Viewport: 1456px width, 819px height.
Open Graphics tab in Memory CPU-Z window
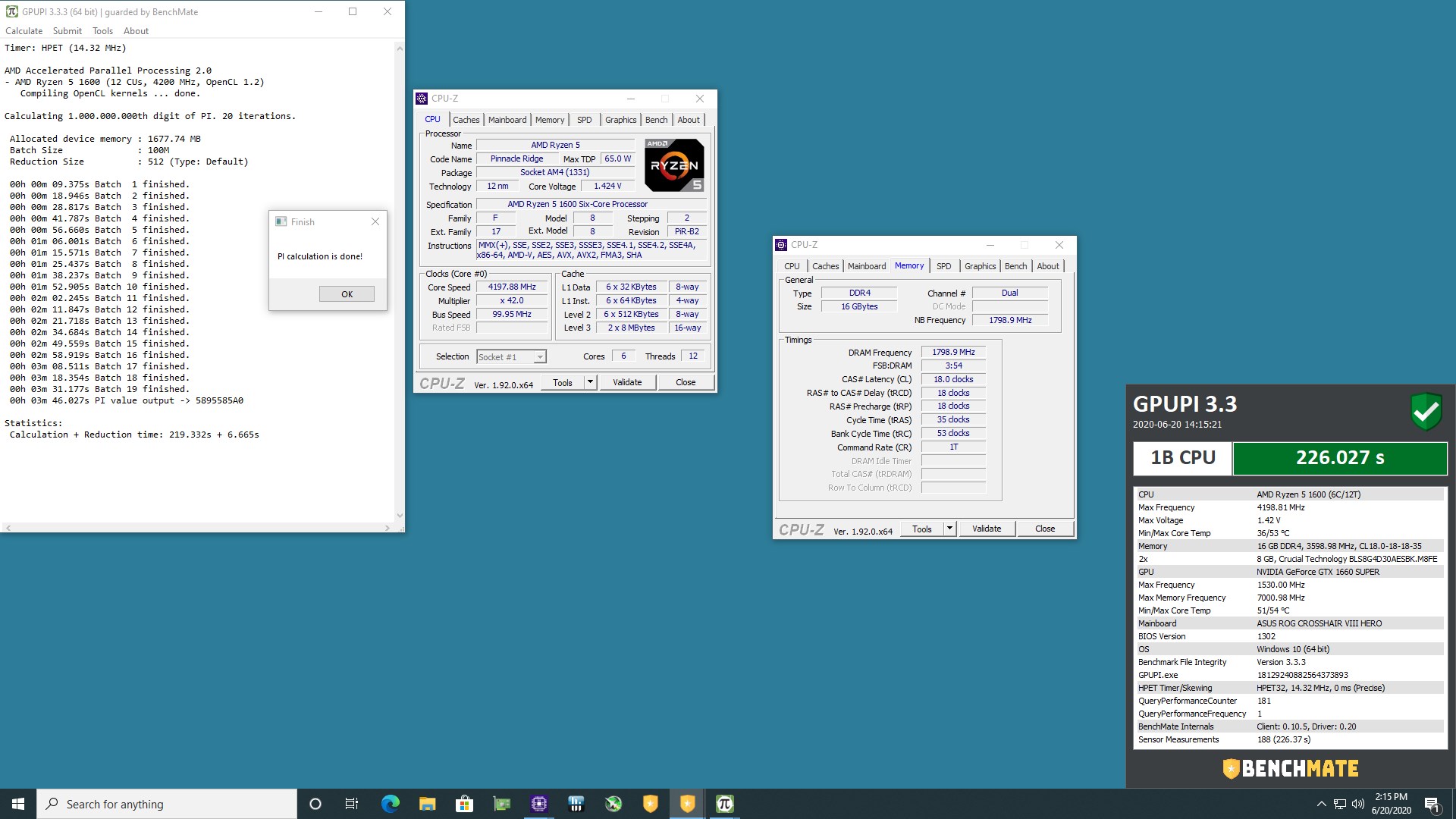[980, 266]
